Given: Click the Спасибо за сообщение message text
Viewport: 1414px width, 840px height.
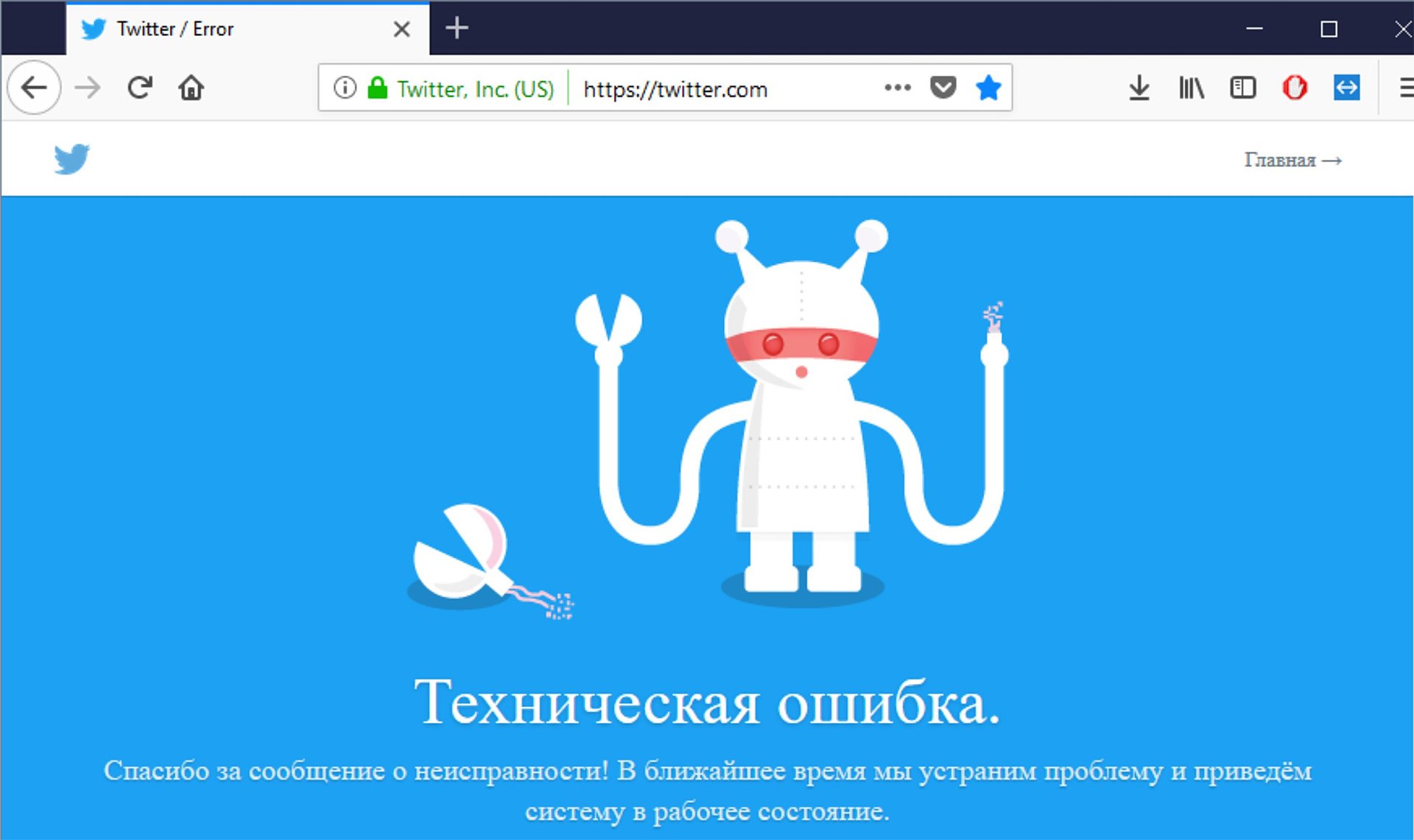Looking at the screenshot, I should 707,791.
